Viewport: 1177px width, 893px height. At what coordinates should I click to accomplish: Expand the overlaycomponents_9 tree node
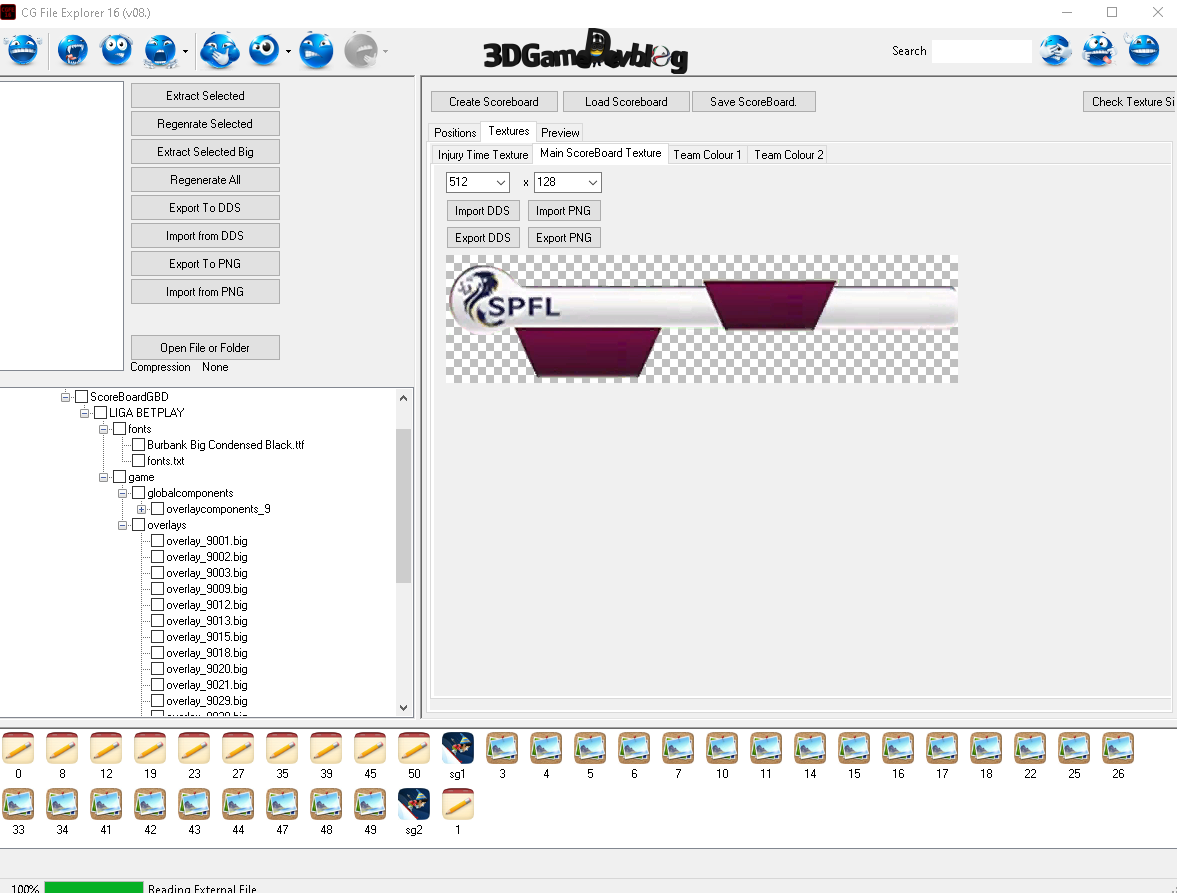[x=141, y=510]
